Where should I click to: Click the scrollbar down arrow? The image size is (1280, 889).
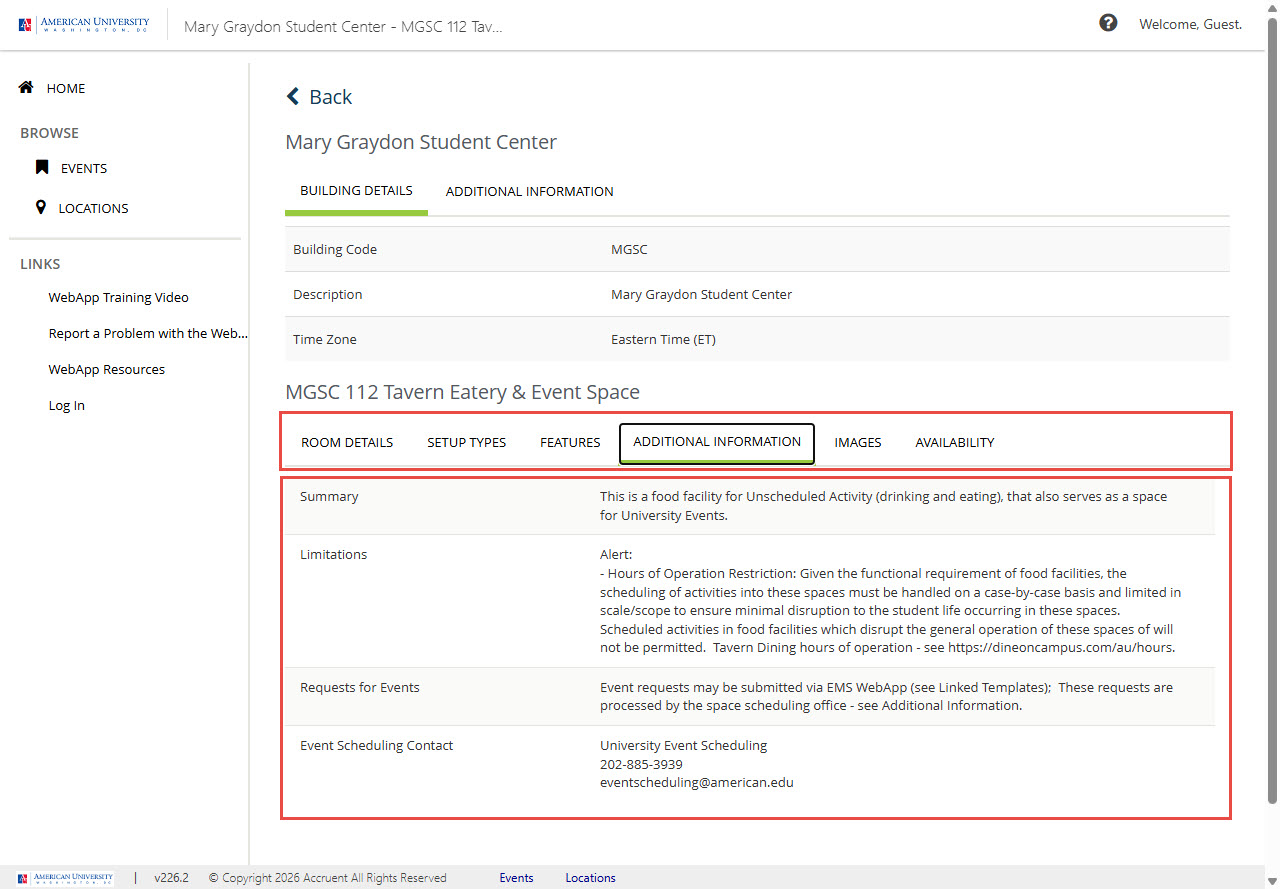click(x=1272, y=880)
